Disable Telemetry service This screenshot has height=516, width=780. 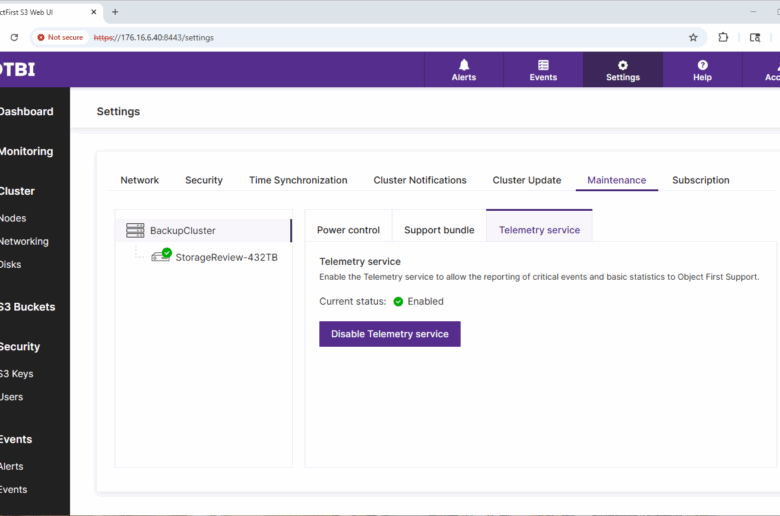tap(389, 334)
